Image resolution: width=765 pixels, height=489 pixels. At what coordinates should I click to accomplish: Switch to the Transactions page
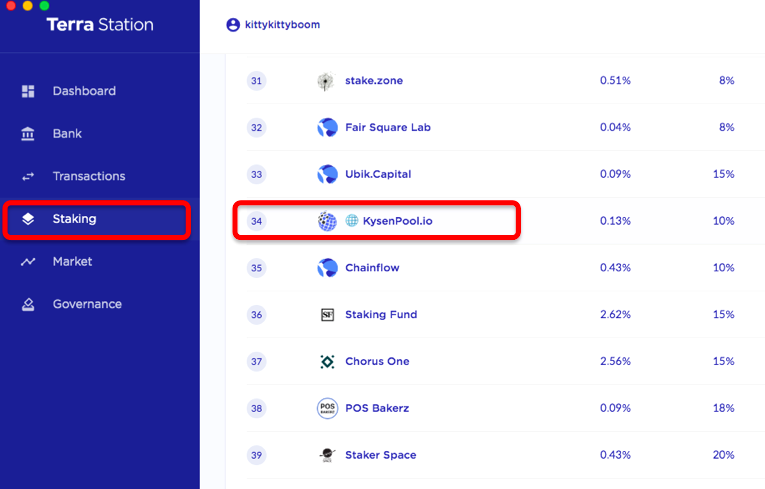[x=89, y=176]
